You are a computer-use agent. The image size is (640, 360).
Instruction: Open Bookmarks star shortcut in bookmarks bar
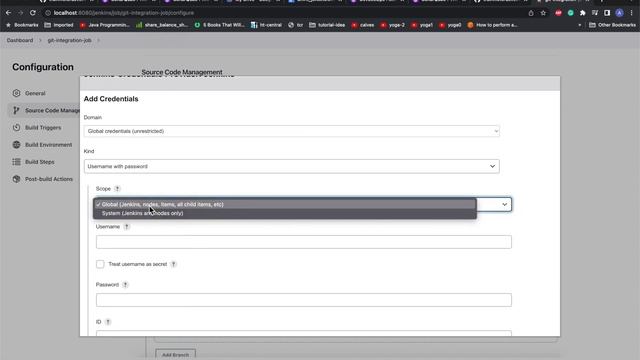coord(22,25)
